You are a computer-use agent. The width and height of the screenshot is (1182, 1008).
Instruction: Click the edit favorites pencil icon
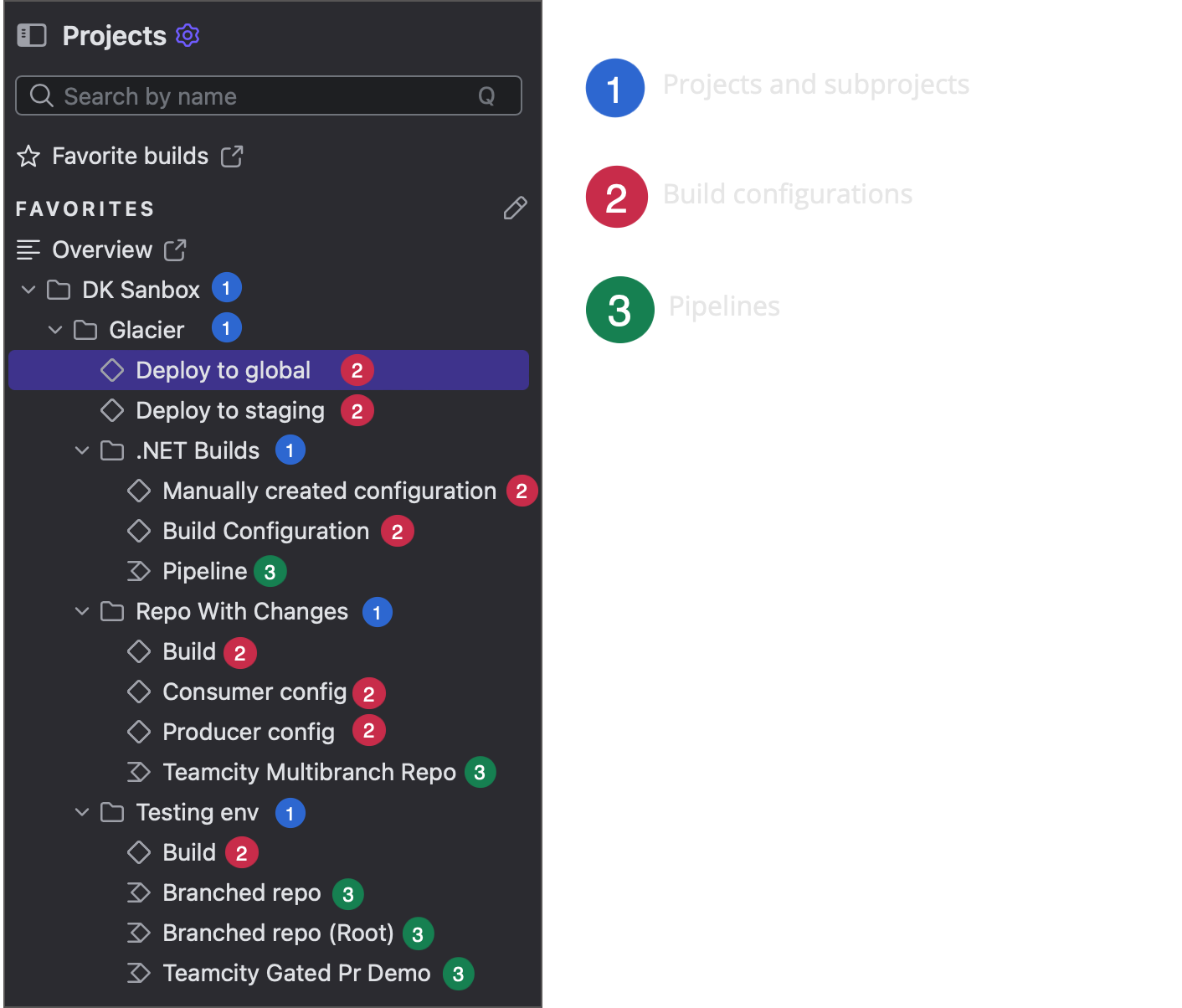point(515,208)
